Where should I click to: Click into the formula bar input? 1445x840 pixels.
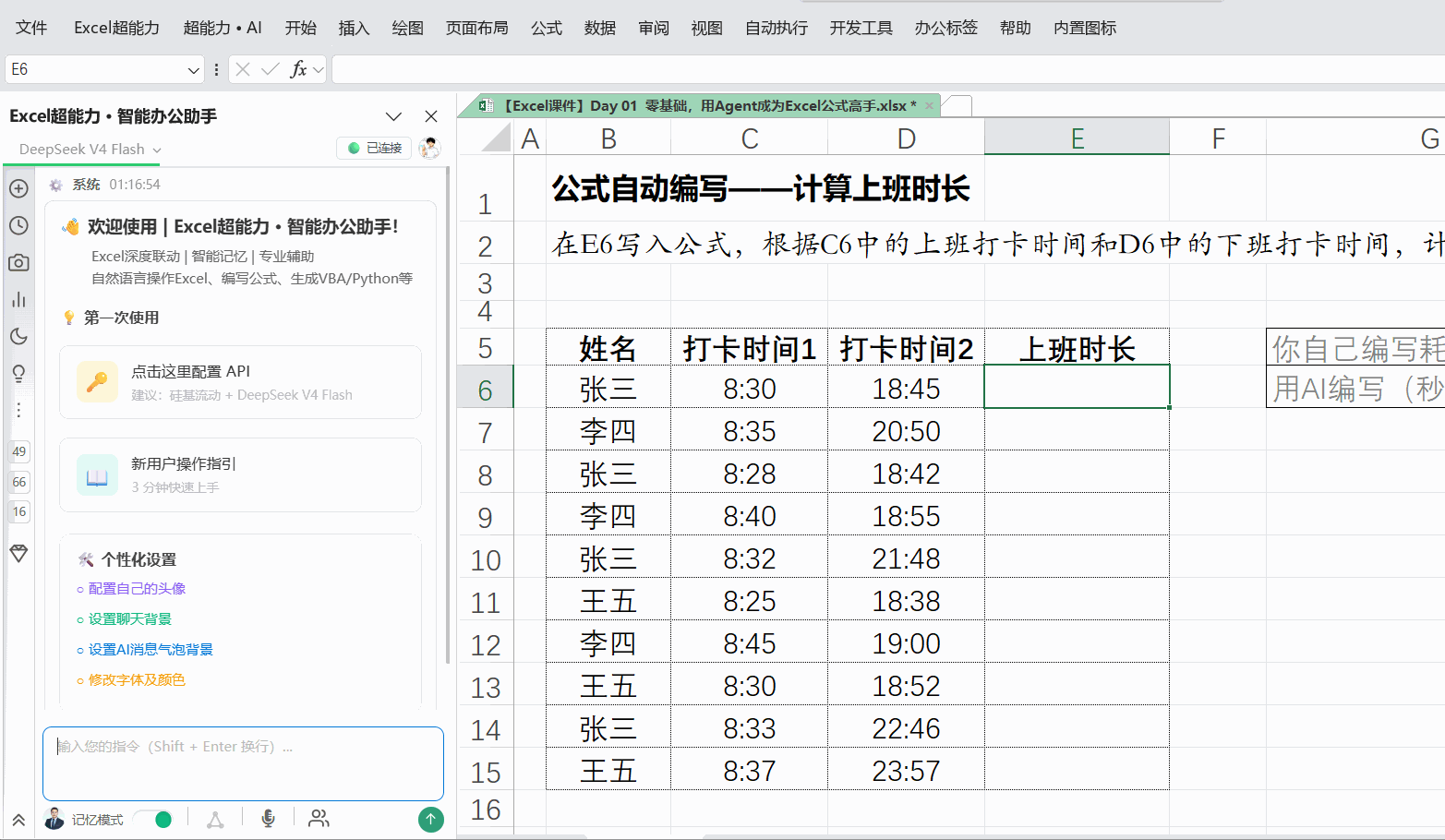(888, 69)
